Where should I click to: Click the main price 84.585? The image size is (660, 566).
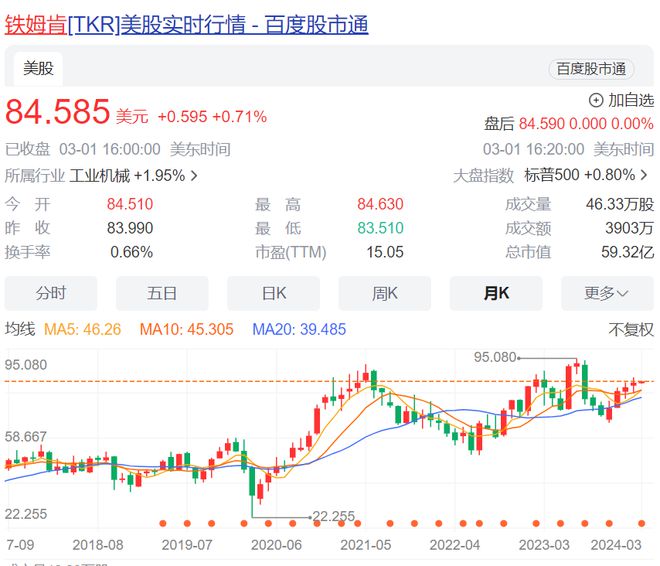click(57, 112)
